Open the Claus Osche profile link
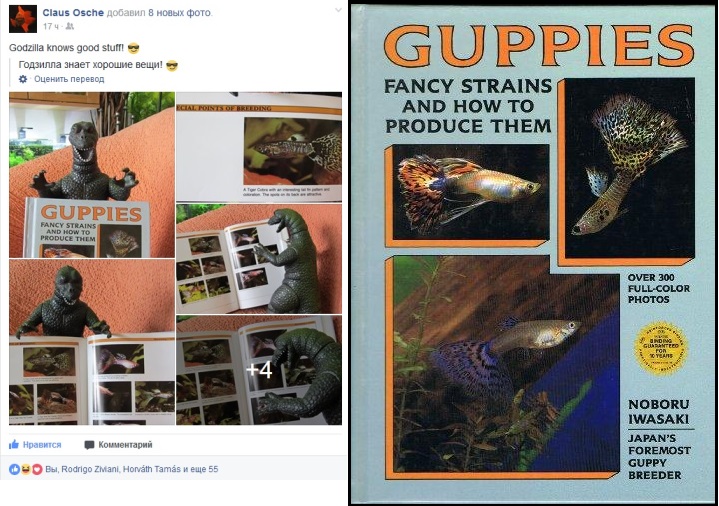719x506 pixels. click(x=73, y=13)
